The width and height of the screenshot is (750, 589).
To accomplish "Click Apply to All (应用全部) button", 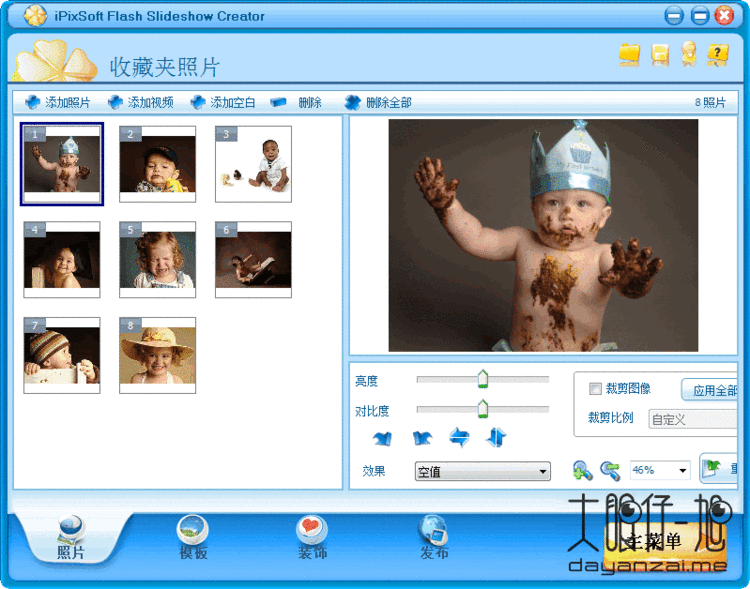I will click(x=710, y=390).
